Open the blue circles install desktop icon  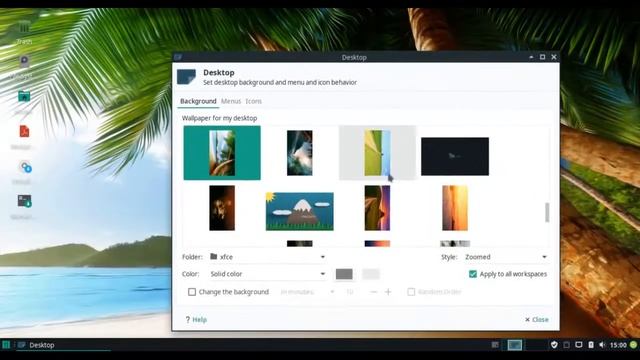(25, 167)
